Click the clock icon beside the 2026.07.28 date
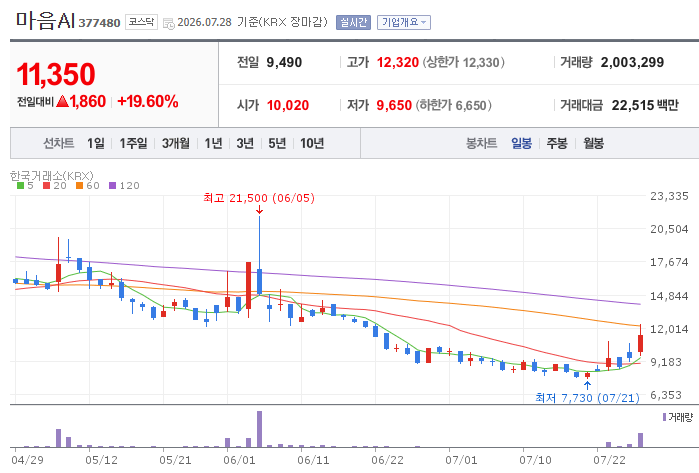Viewport: 699px width, 473px height. 169,24
